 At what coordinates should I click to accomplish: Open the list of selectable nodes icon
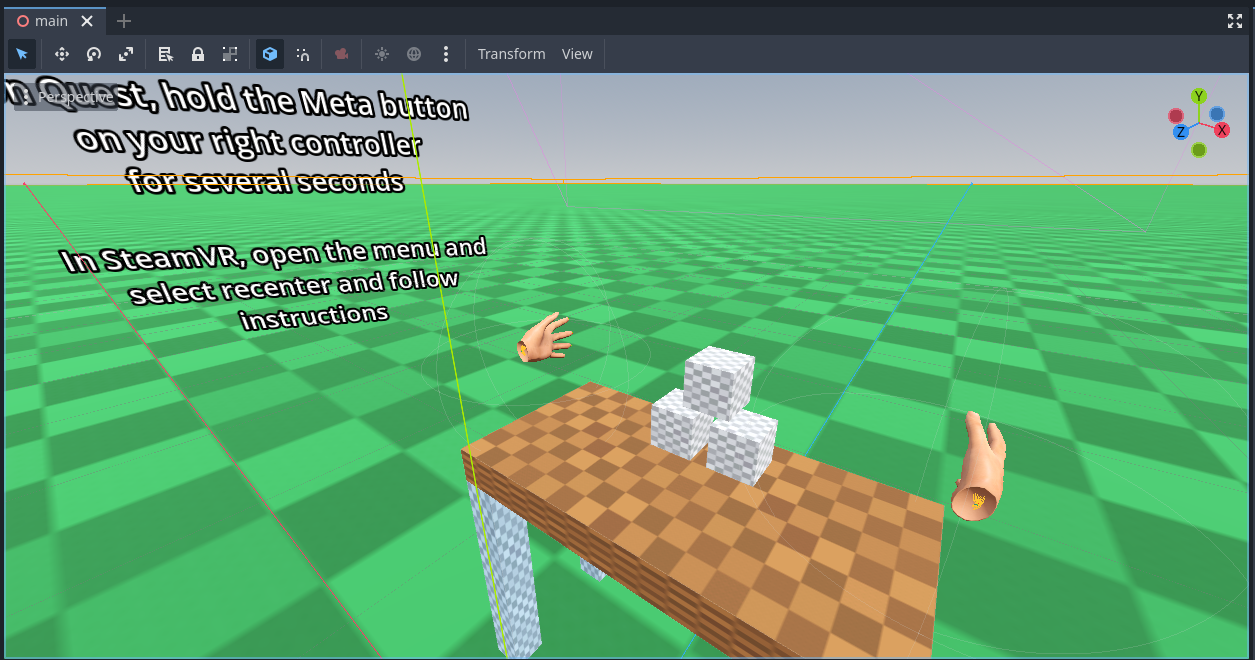[x=165, y=54]
